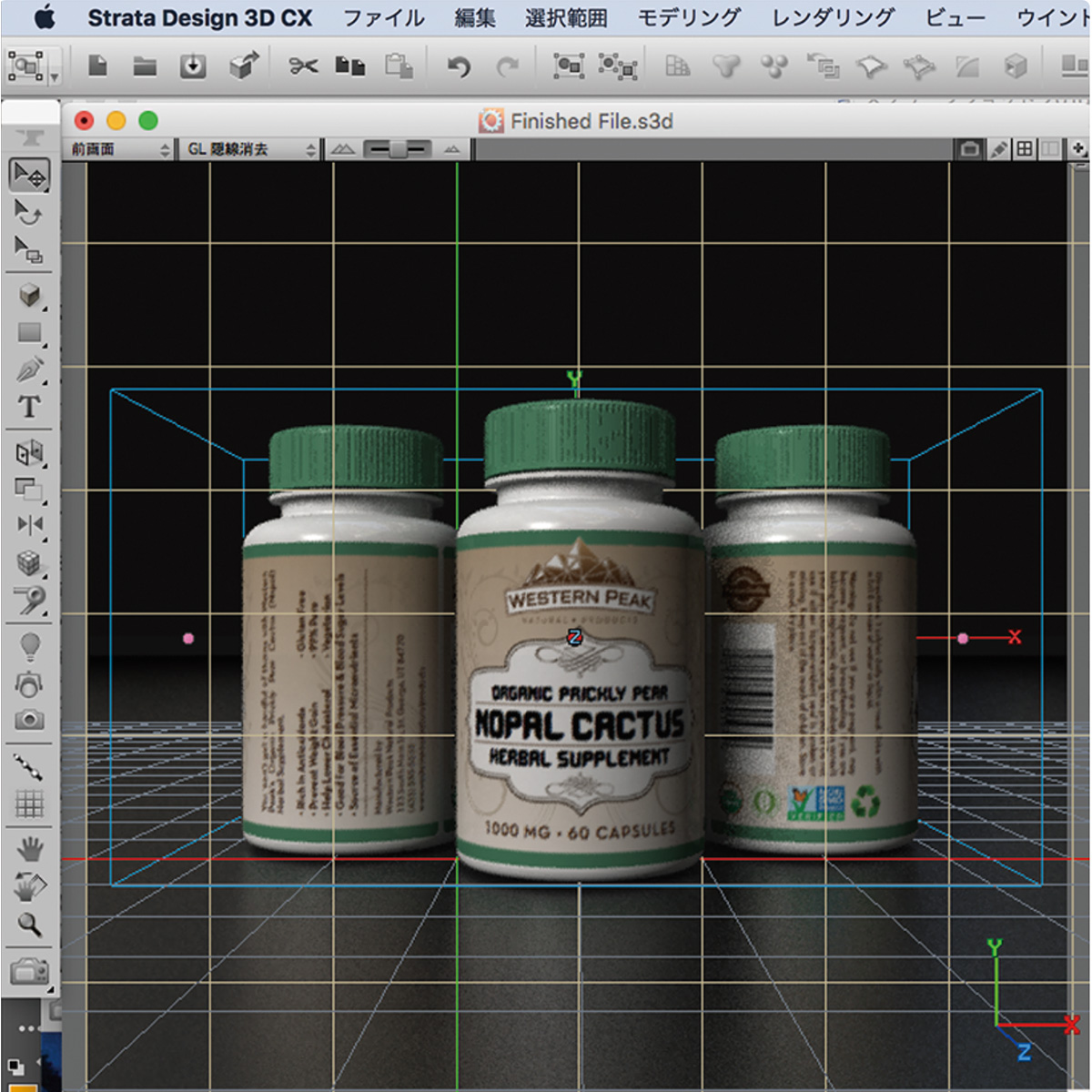The width and height of the screenshot is (1092, 1092).
Task: Click the Export box-with-arrow icon
Action: tap(243, 65)
